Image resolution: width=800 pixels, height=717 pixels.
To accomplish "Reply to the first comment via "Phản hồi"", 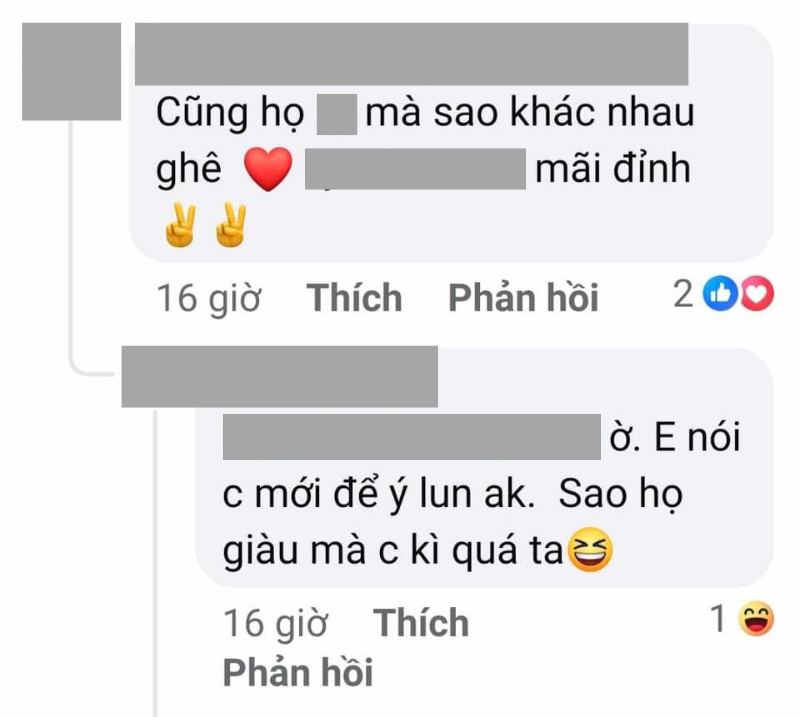I will pyautogui.click(x=523, y=297).
